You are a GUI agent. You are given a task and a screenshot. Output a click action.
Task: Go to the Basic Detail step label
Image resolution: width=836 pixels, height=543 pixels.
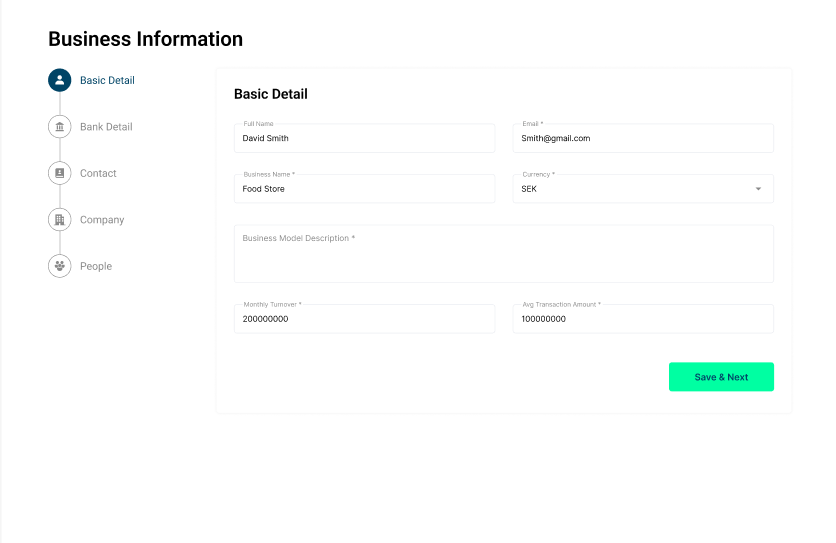tap(107, 81)
